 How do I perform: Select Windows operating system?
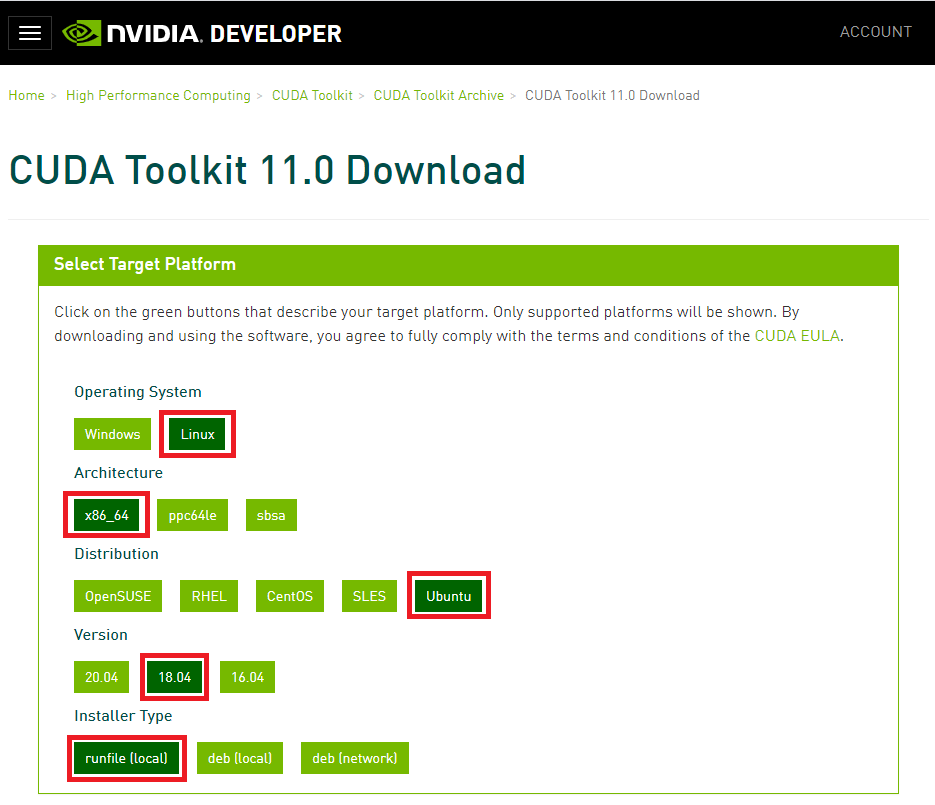112,434
